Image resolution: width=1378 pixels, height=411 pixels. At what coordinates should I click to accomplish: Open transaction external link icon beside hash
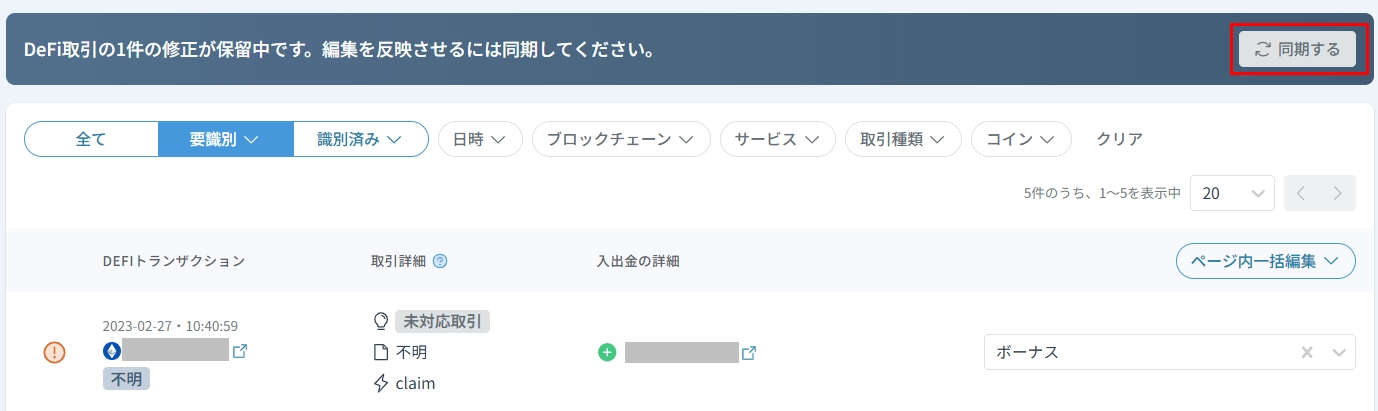[240, 351]
